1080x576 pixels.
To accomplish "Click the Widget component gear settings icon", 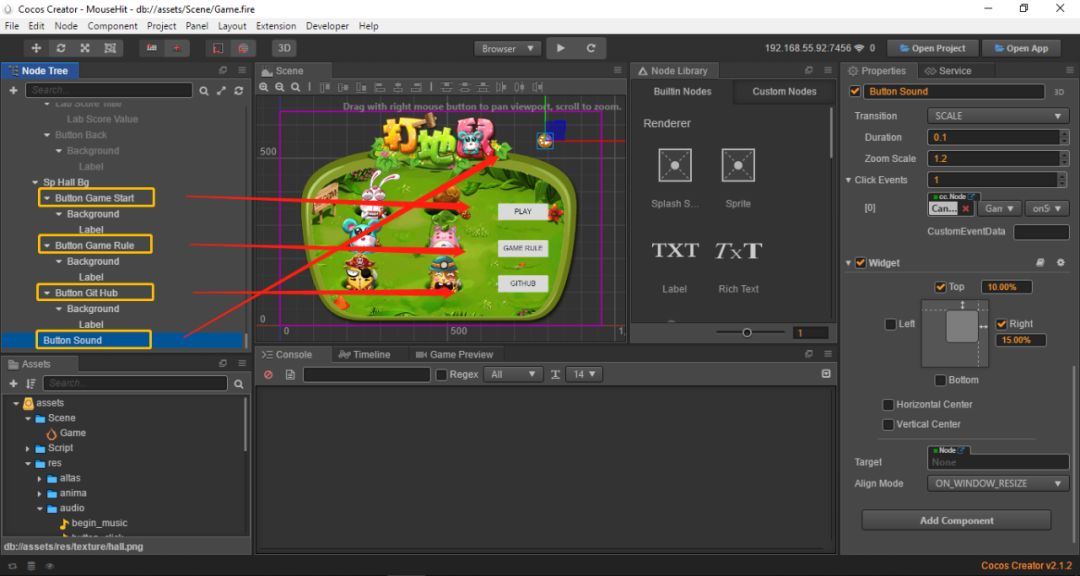I will tap(1061, 263).
